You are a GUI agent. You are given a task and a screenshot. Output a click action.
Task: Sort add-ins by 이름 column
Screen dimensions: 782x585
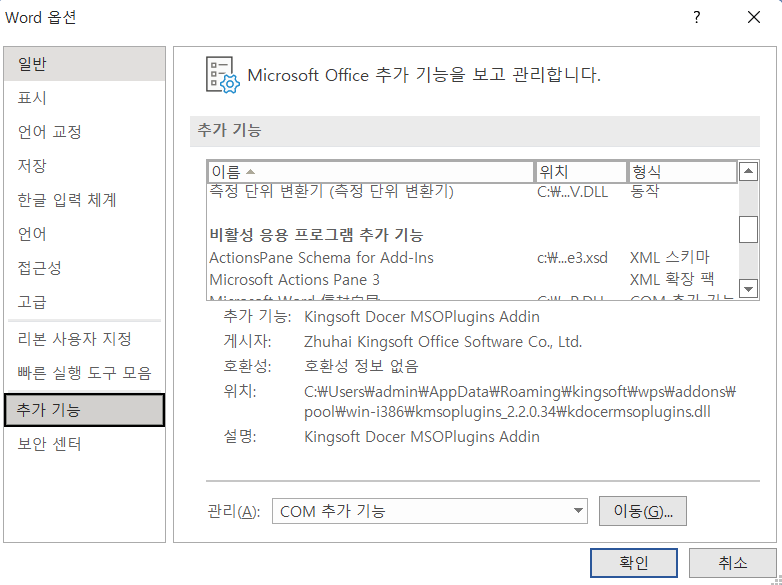(371, 172)
